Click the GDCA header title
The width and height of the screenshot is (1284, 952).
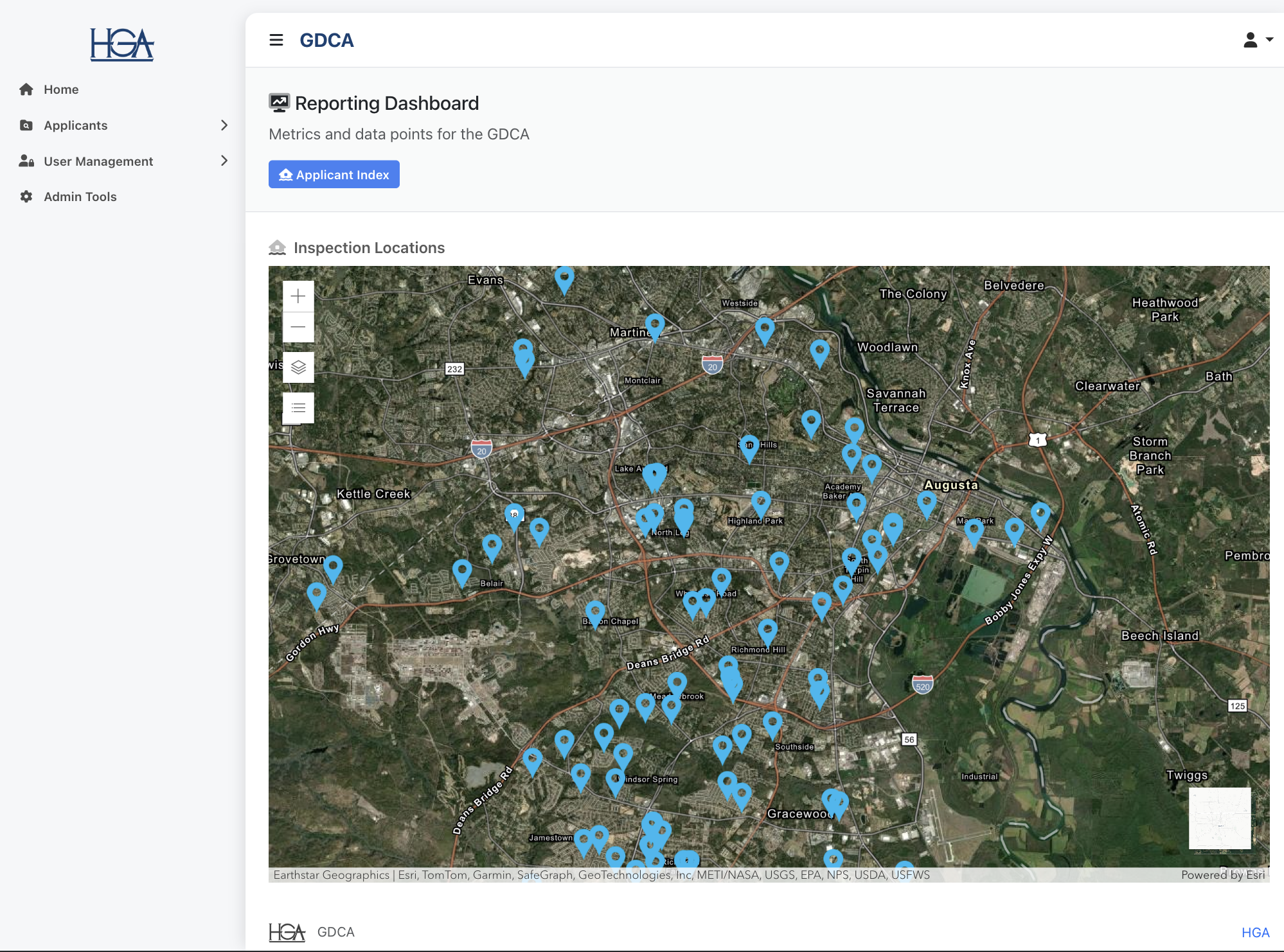[326, 40]
